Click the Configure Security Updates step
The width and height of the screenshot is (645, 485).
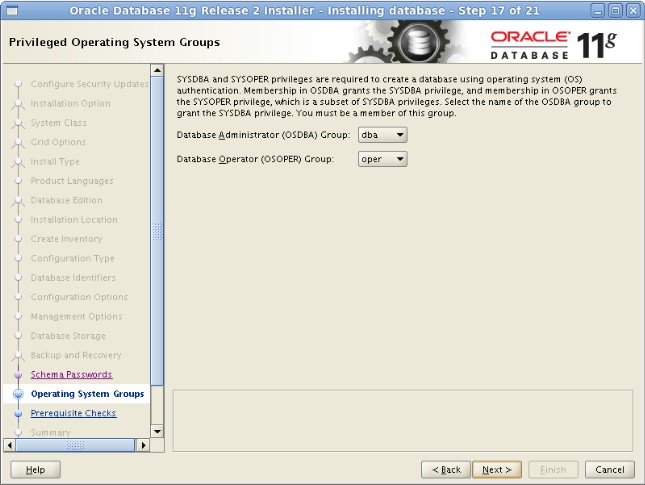[x=90, y=84]
